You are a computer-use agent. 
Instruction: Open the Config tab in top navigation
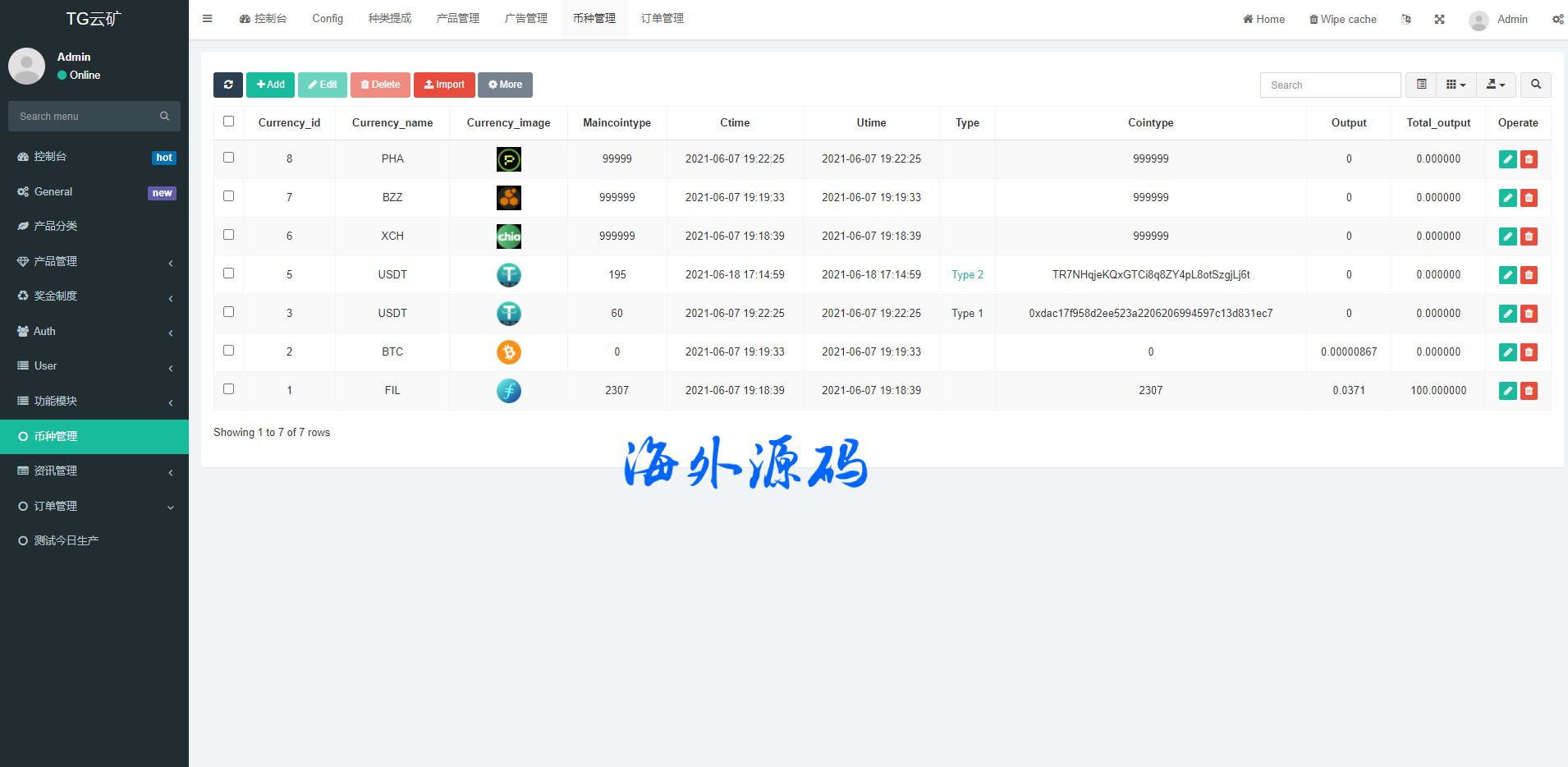click(328, 19)
